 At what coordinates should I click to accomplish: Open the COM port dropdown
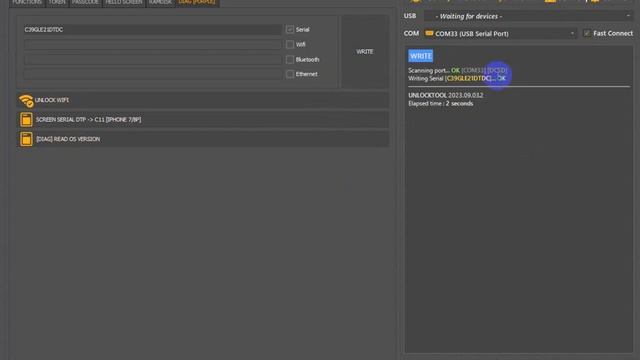pyautogui.click(x=500, y=33)
